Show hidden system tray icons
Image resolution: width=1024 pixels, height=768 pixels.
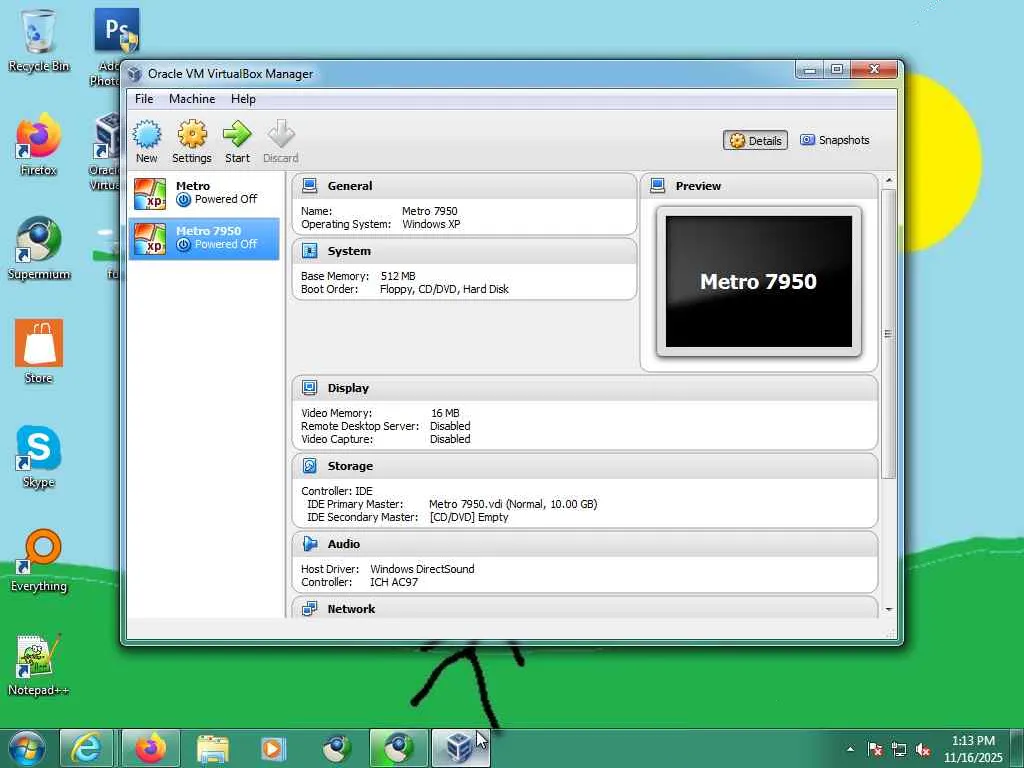[850, 749]
